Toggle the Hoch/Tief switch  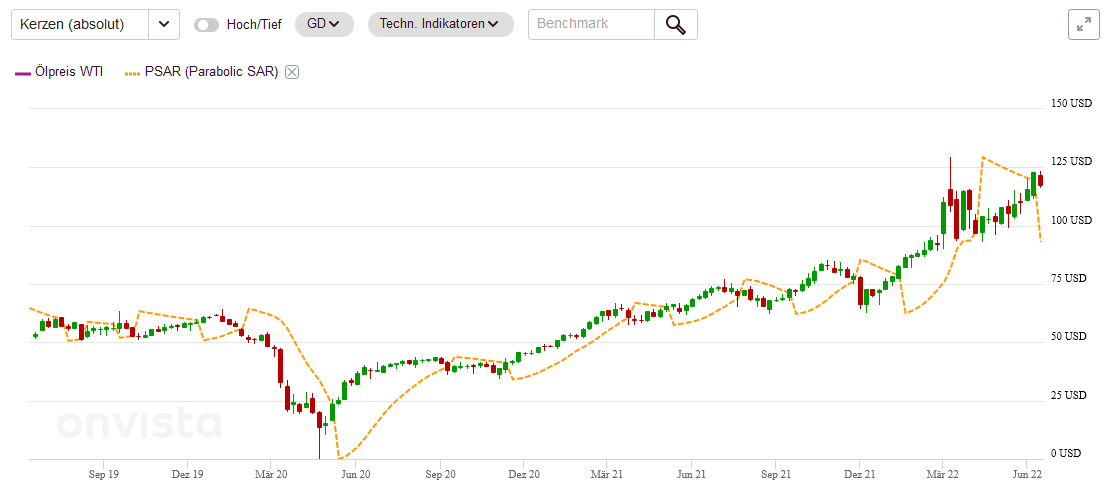pos(207,25)
